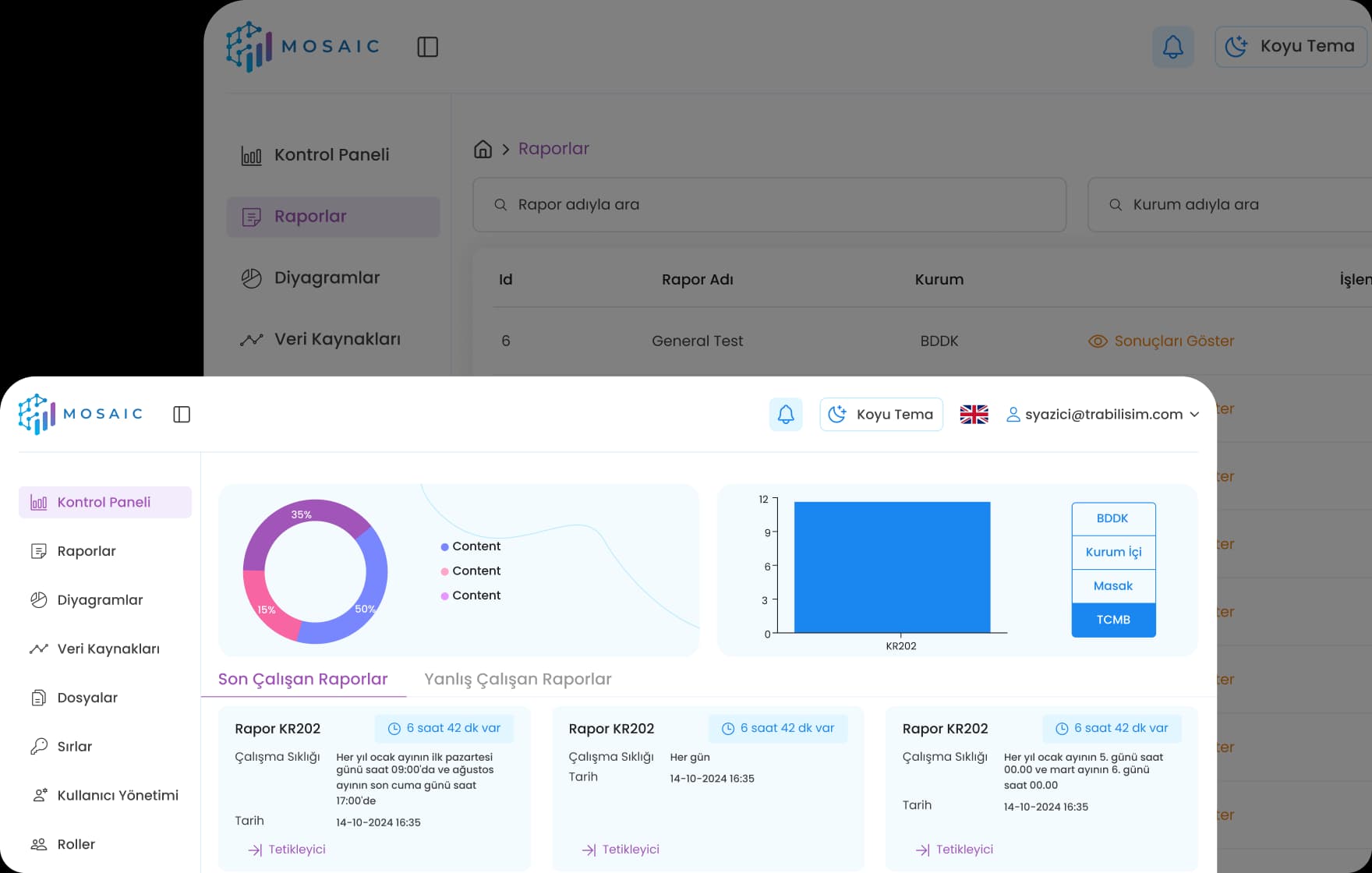Select BDDK in the chart filter list
This screenshot has width=1372, height=873.
click(1113, 518)
